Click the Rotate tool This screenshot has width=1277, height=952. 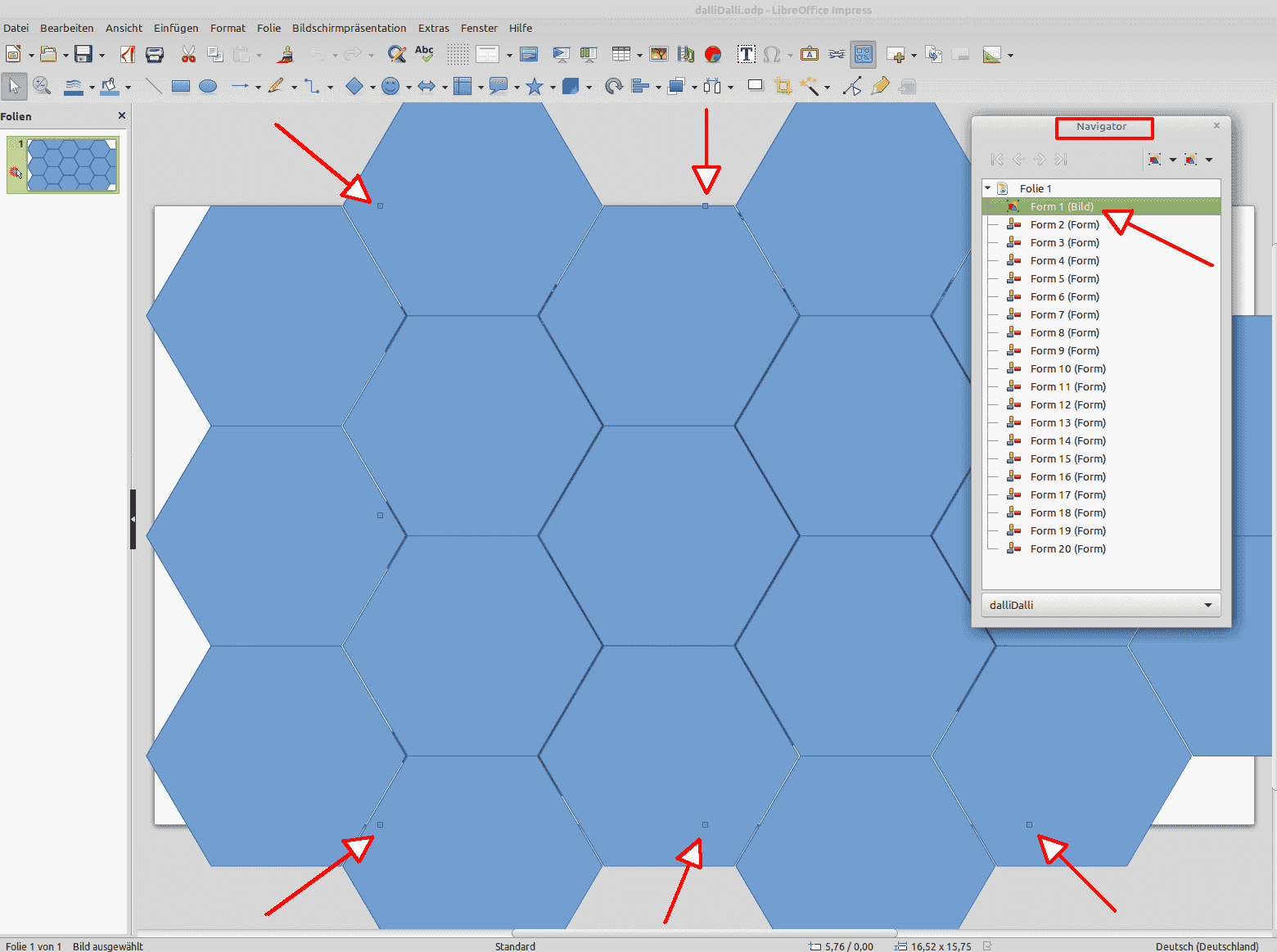[x=613, y=86]
